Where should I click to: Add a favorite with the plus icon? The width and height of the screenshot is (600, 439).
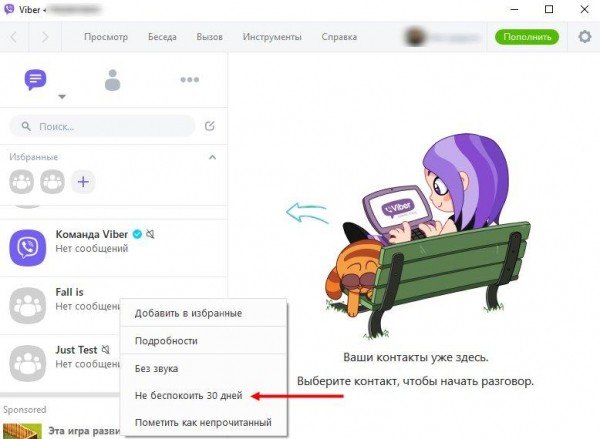83,182
